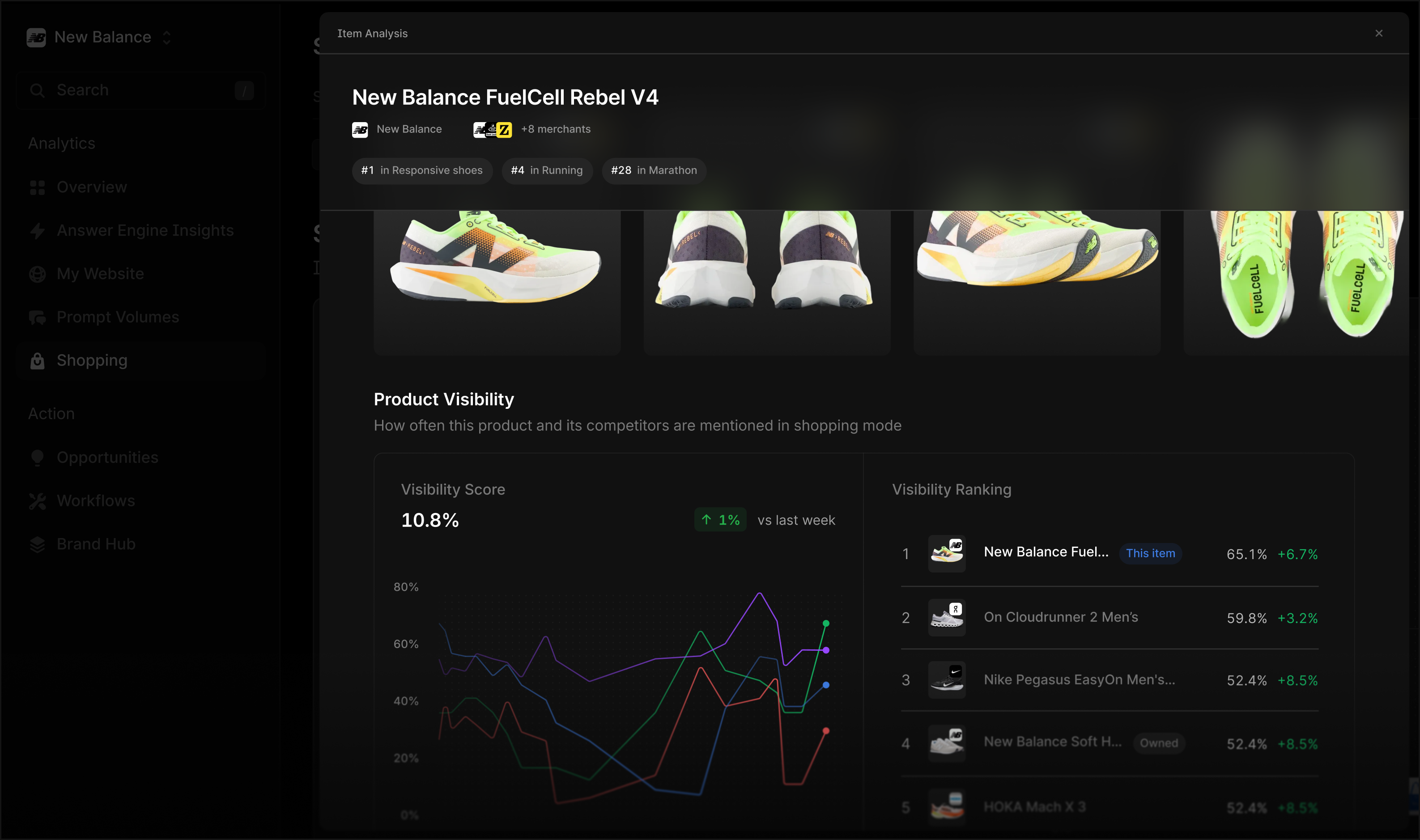Viewport: 1420px width, 840px height.
Task: Click the Opportunities lightbulb icon
Action: click(38, 458)
